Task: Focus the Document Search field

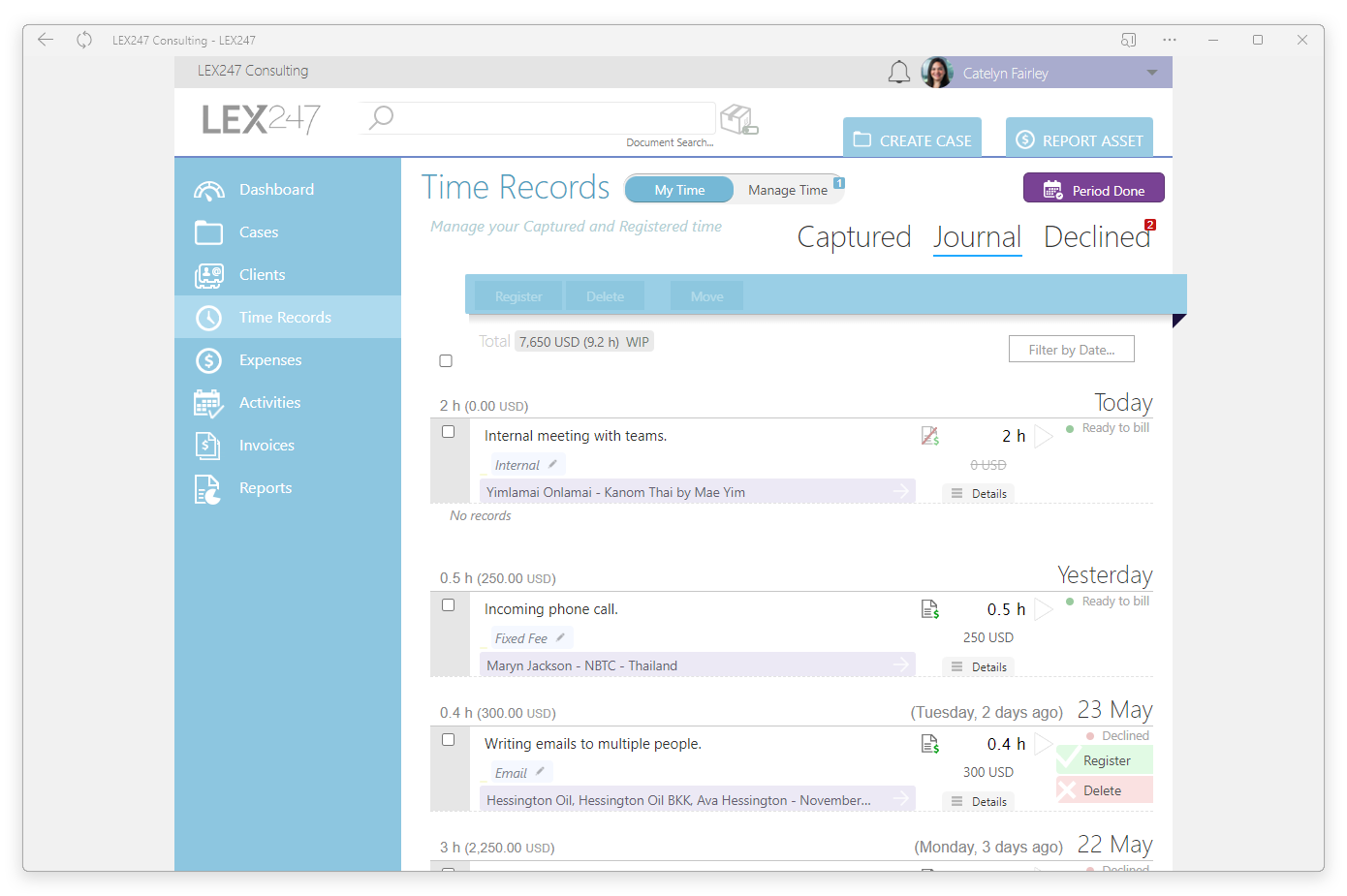Action: 537,118
